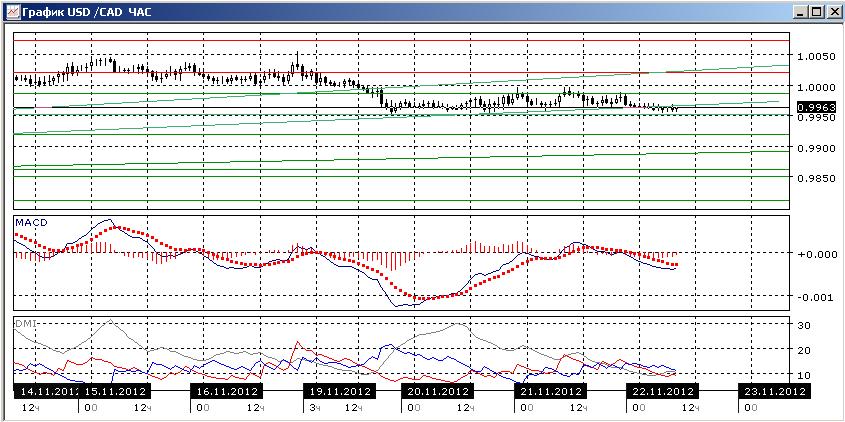
Task: Click the 0.9900 price axis label
Action: coord(814,148)
